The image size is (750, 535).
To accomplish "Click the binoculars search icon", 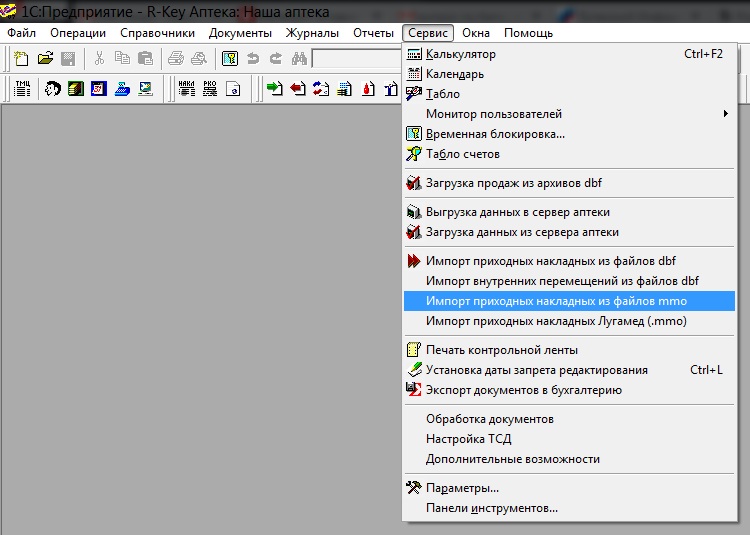I will [299, 59].
